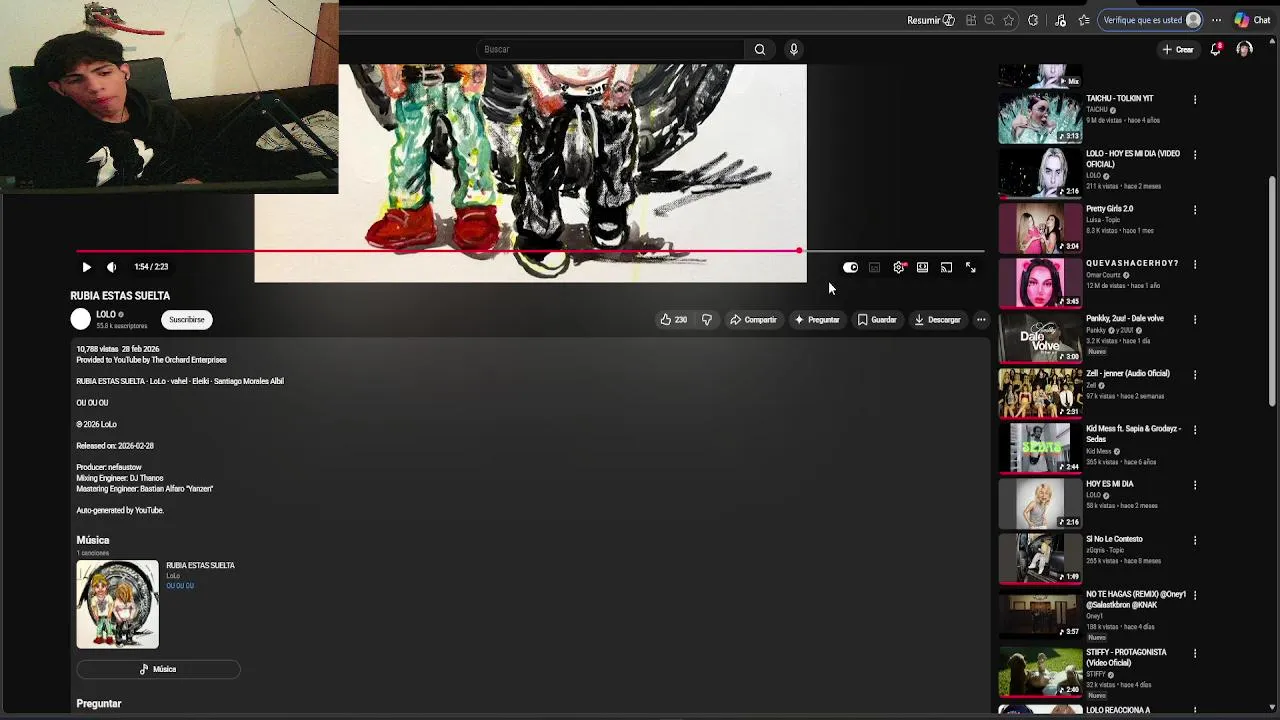Screen dimensions: 1280x720
Task: Open options for HOY ES MI DIA (VIDEO OFICIAL)
Action: (1195, 155)
